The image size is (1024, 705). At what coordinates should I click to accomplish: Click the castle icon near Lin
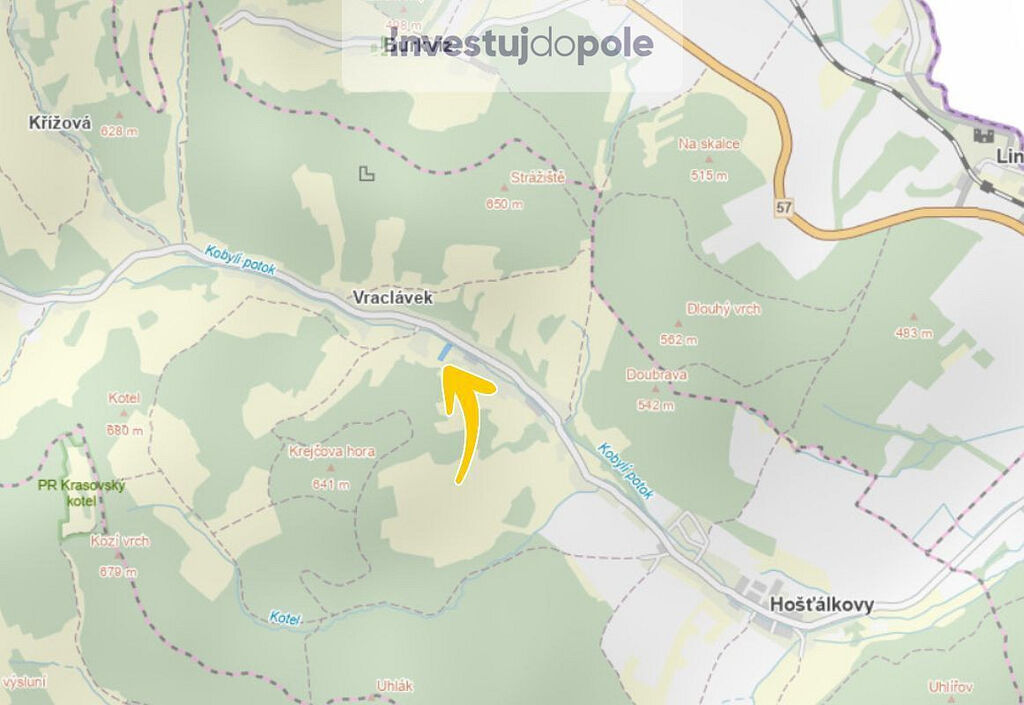pos(983,135)
